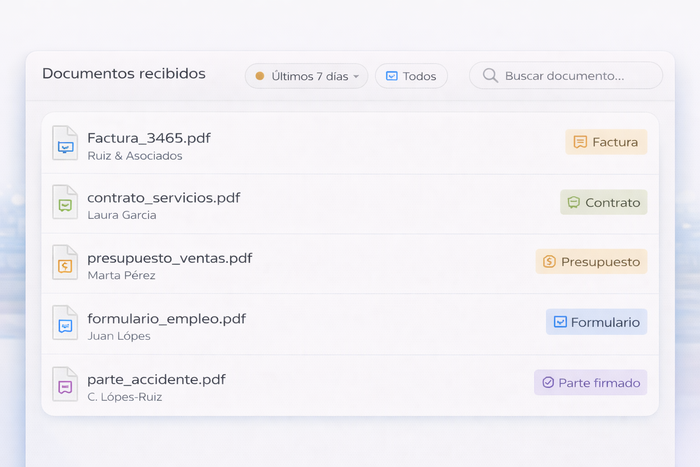Click the blue icon in Formulario tag
Viewport: 700px width, 467px height.
[x=560, y=322]
